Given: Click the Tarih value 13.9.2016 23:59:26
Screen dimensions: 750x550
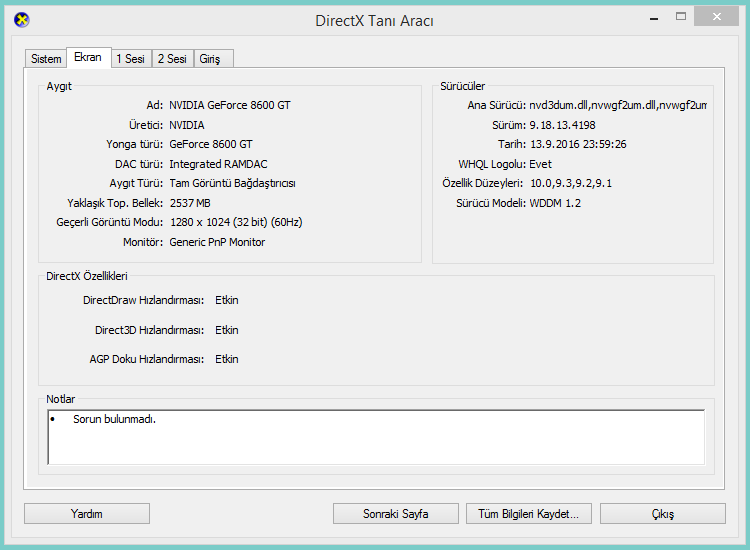Looking at the screenshot, I should coord(578,144).
